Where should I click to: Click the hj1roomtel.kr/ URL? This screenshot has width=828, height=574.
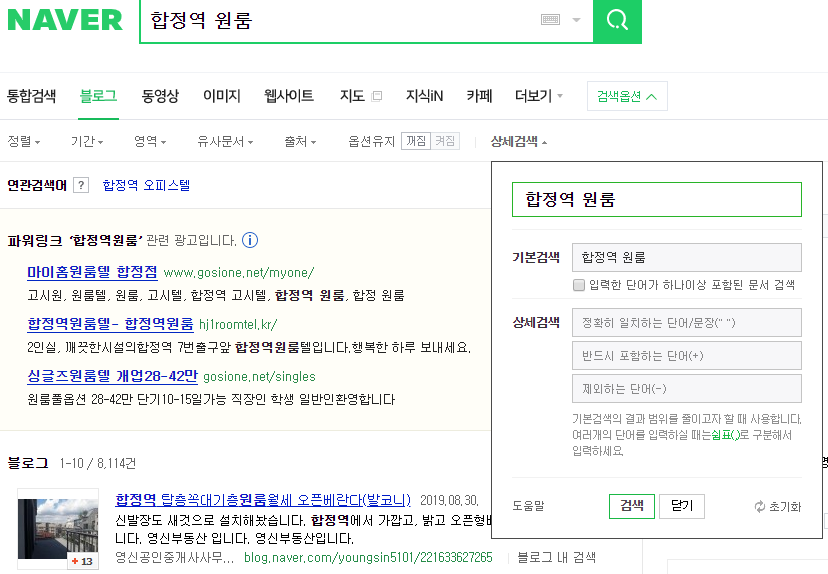pyautogui.click(x=238, y=324)
